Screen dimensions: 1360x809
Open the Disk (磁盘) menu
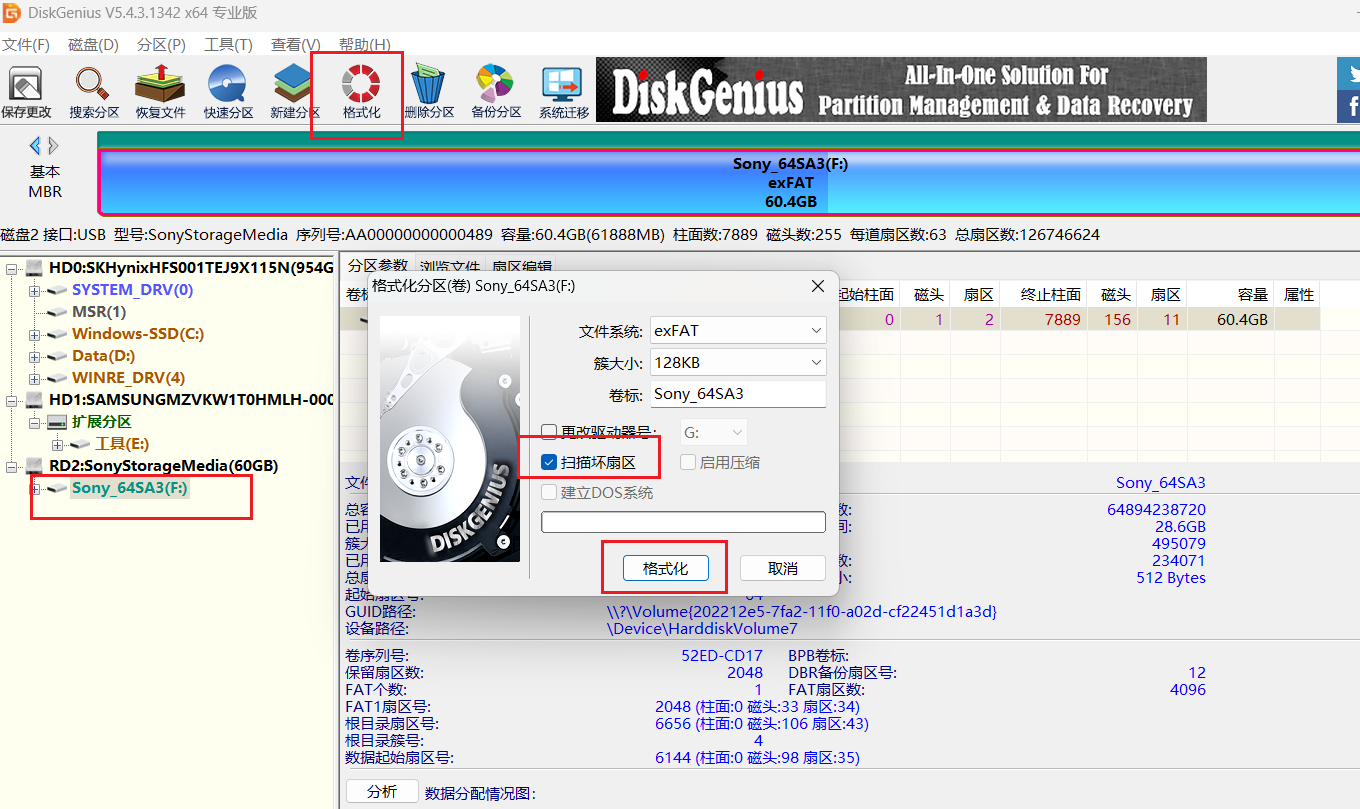93,45
